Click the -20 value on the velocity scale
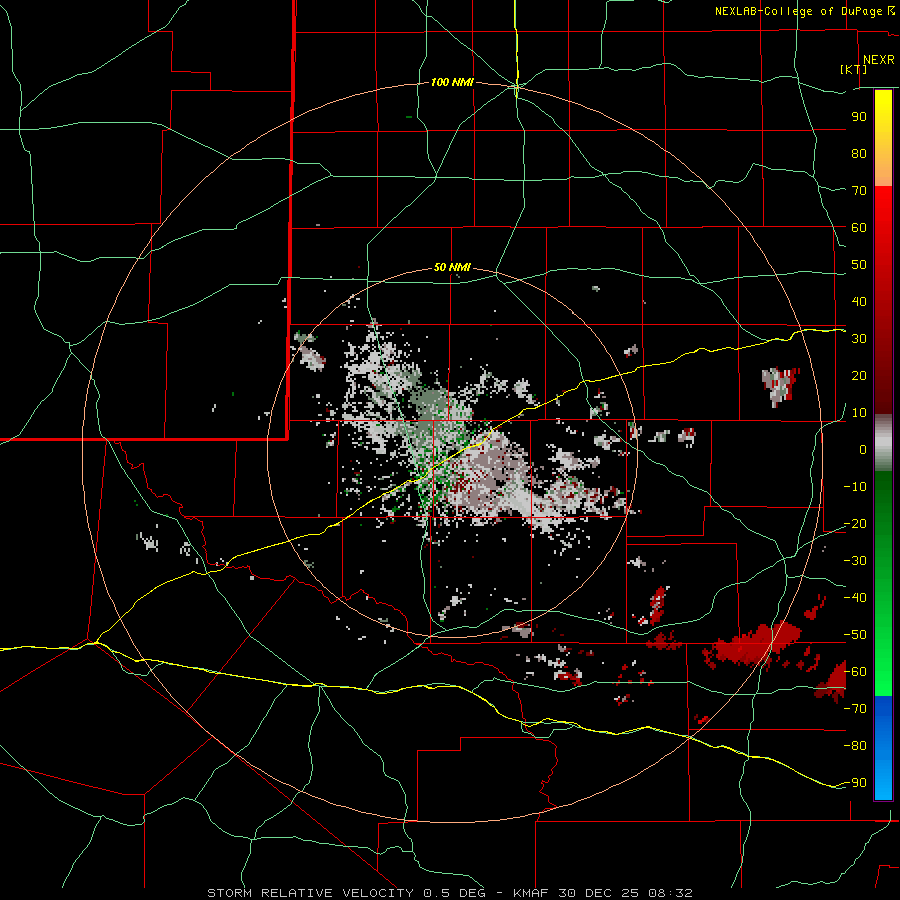This screenshot has width=900, height=900. 855,523
